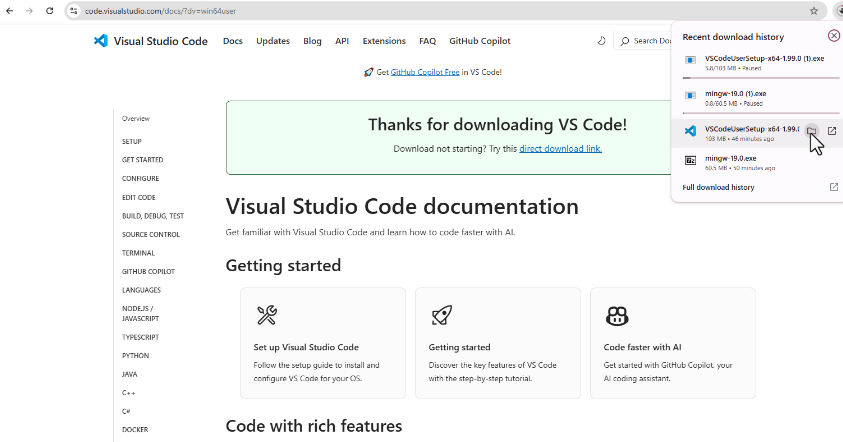The width and height of the screenshot is (843, 442).
Task: Click the wrench tools icon on setup card
Action: (267, 315)
